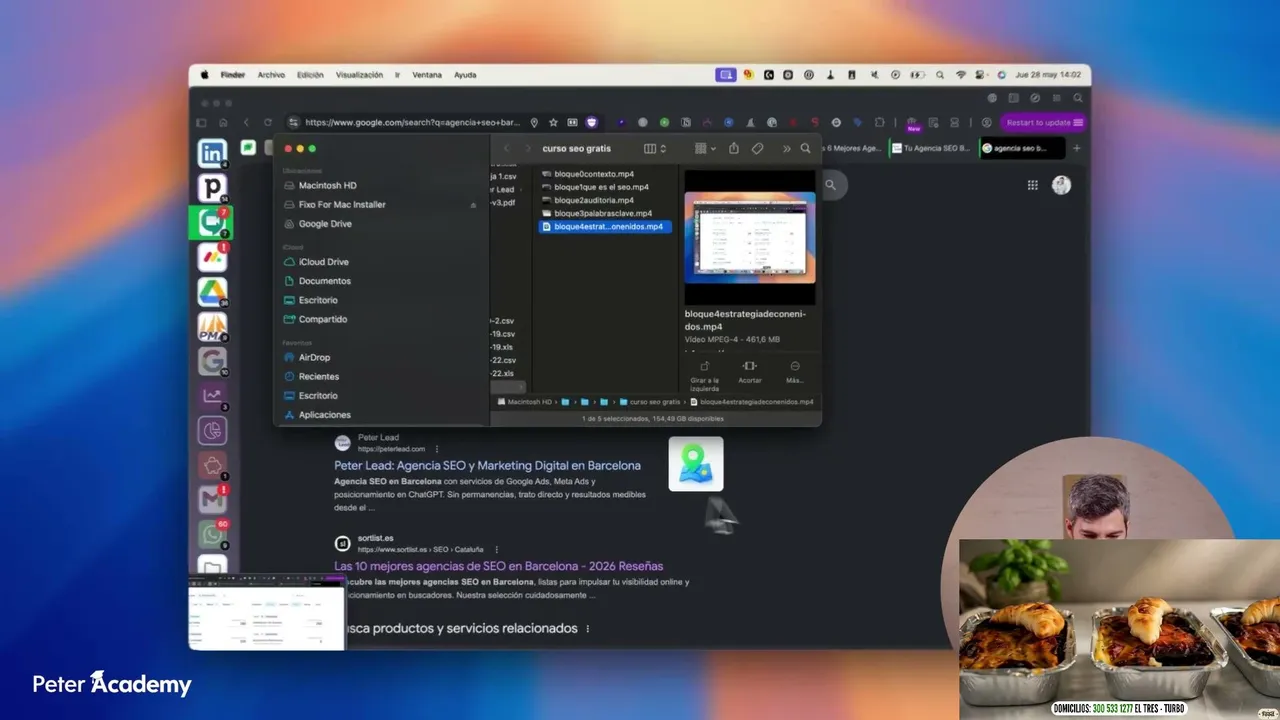1280x720 pixels.
Task: Open WhatsApp icon in the browser sidebar
Action: pyautogui.click(x=212, y=532)
